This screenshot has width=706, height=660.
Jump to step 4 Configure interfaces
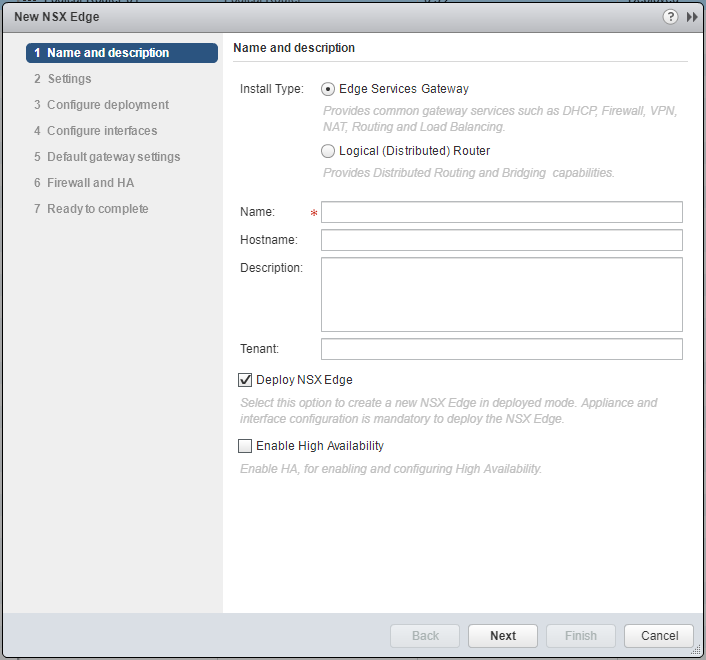click(101, 131)
